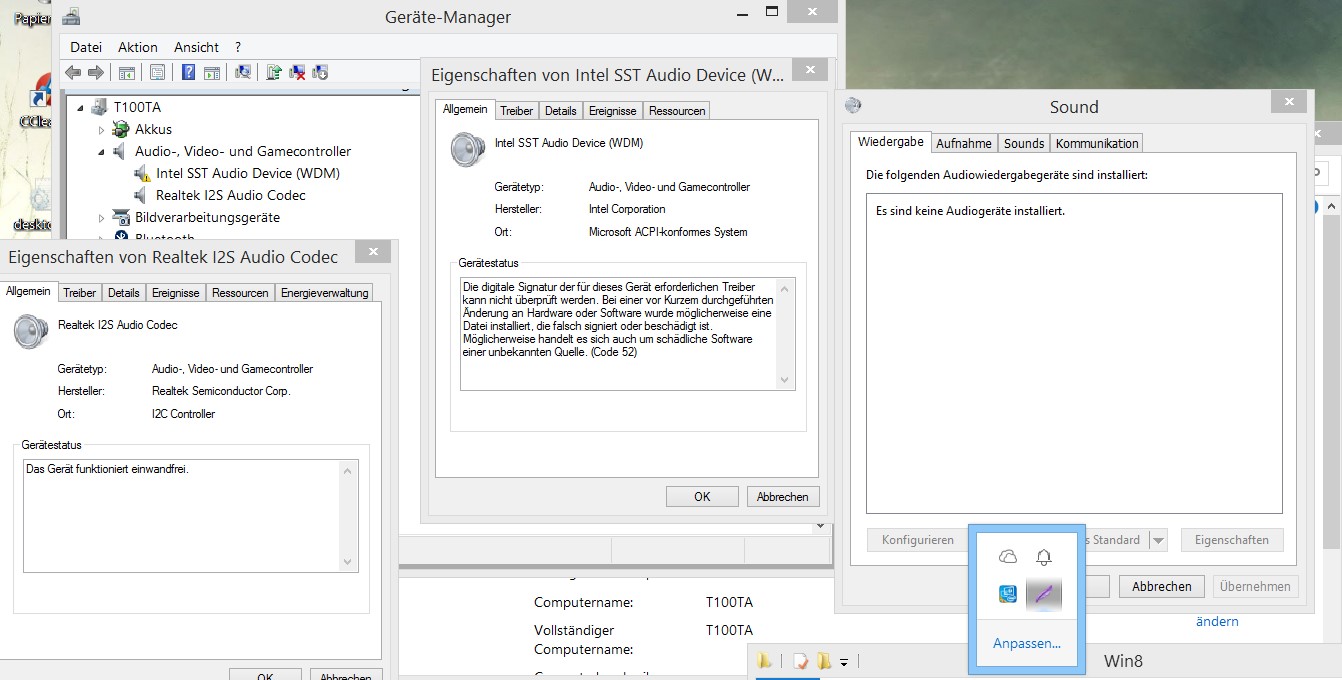Open the properties toolbar icon in Geräte-Manager
The width and height of the screenshot is (1342, 680).
tap(157, 72)
